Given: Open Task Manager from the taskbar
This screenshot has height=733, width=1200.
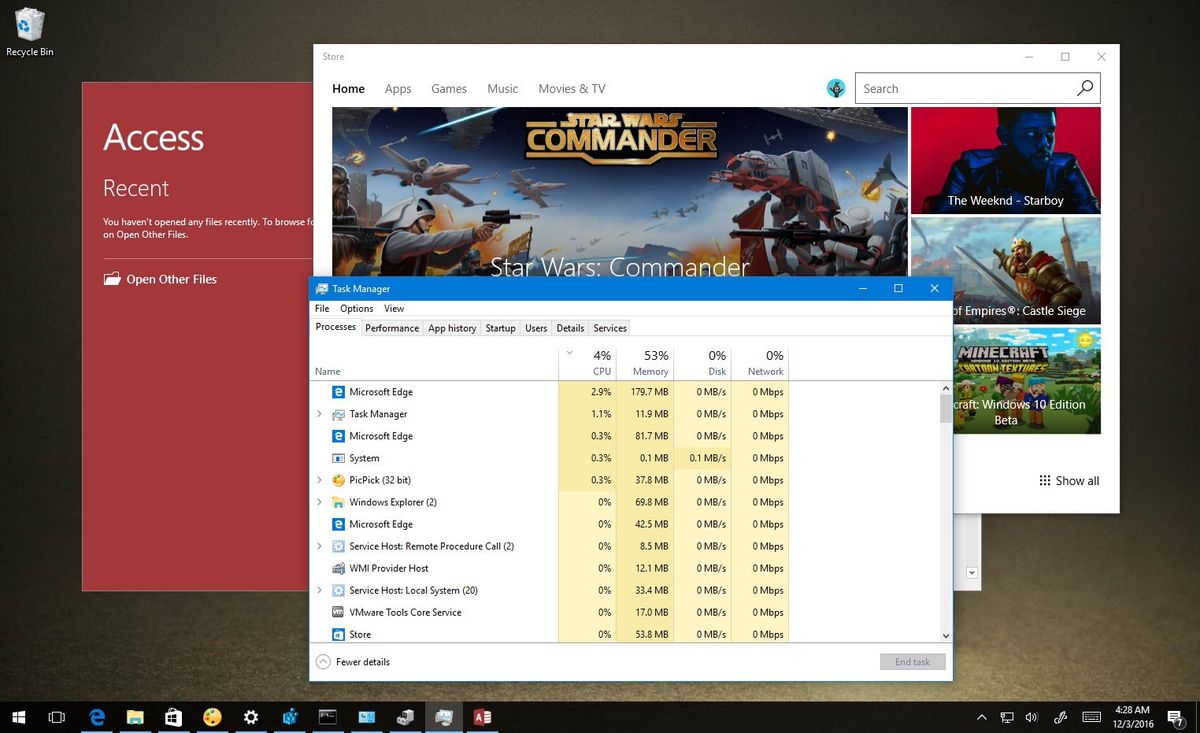Looking at the screenshot, I should tap(443, 717).
